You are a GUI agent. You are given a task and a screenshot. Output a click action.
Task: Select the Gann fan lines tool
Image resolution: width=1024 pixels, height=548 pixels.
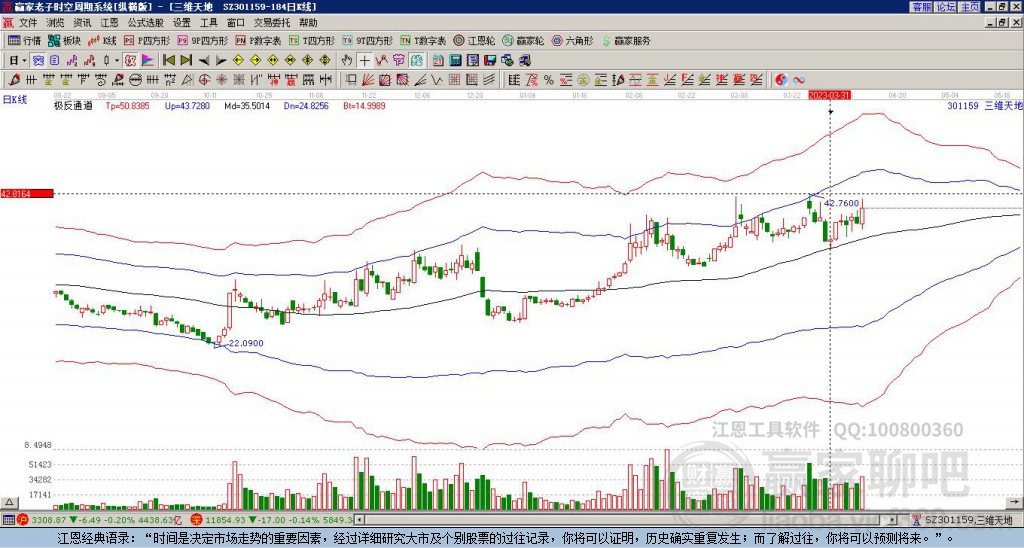click(369, 80)
